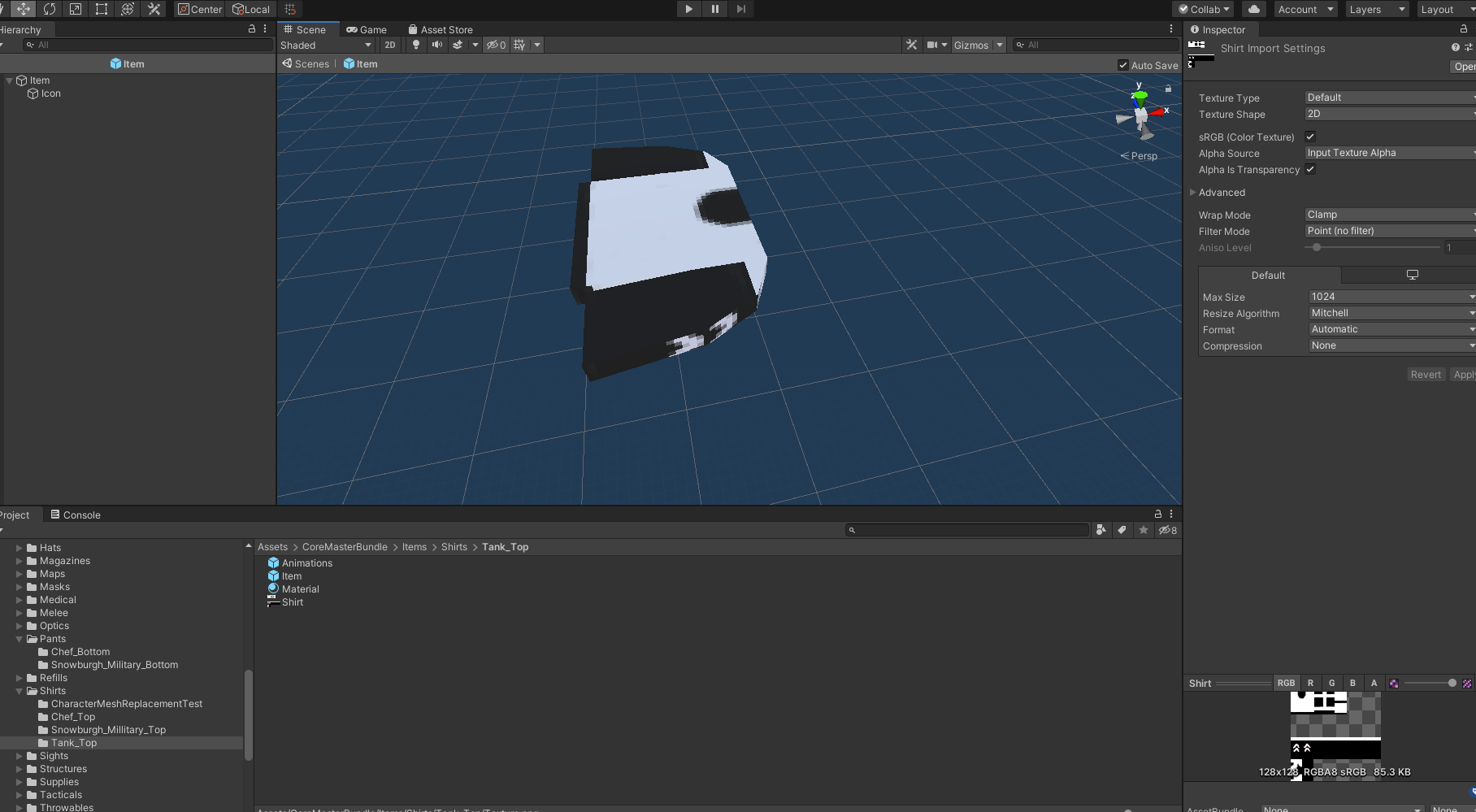This screenshot has height=812, width=1476.
Task: Click the Step frame button
Action: [x=740, y=9]
